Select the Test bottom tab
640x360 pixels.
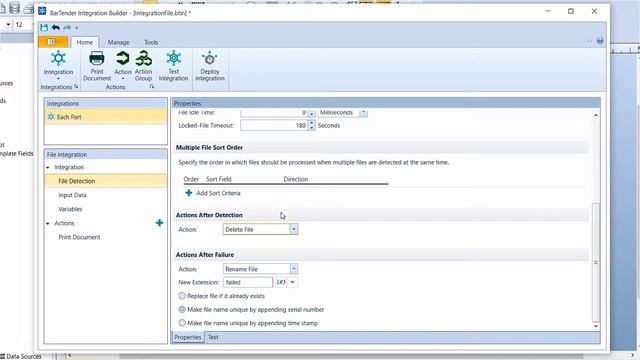pos(213,337)
